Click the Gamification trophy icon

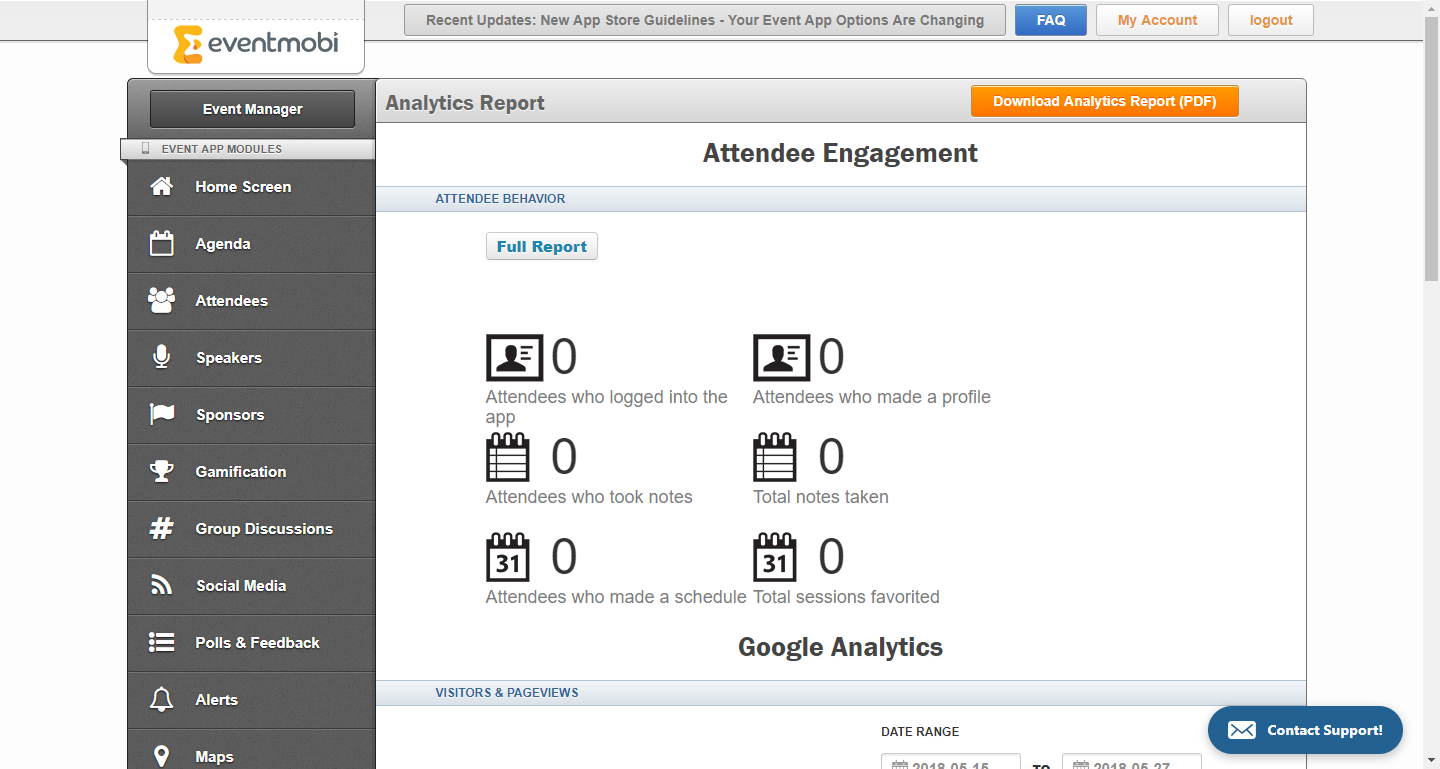(x=161, y=472)
